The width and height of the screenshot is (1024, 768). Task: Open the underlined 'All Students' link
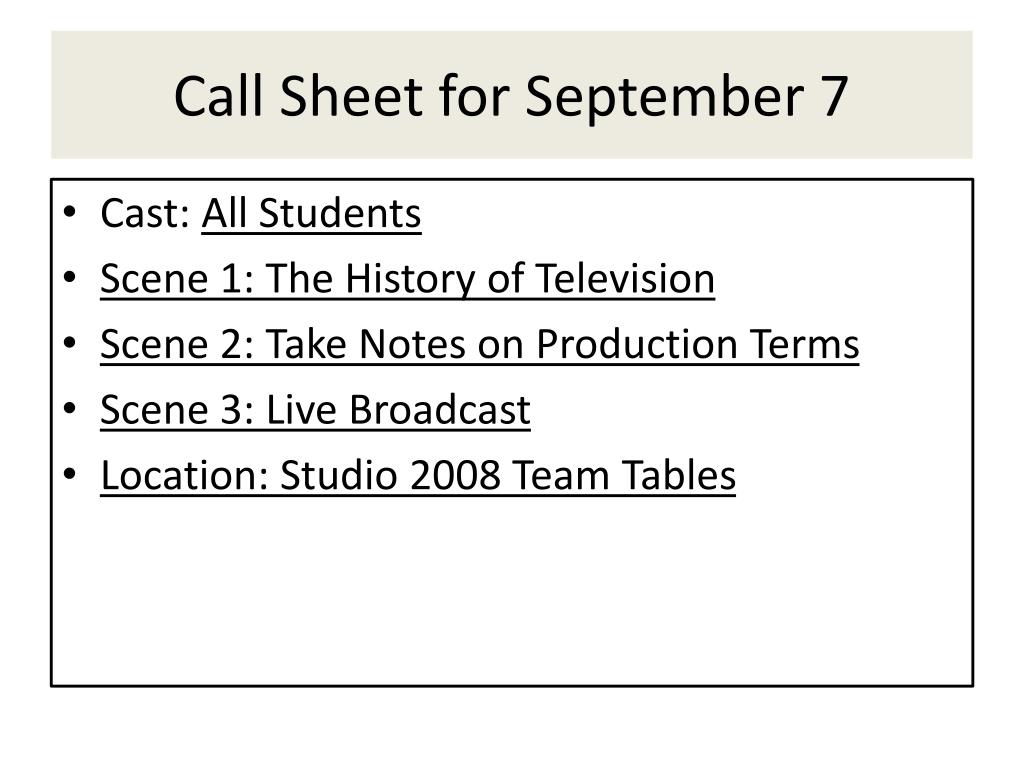312,214
